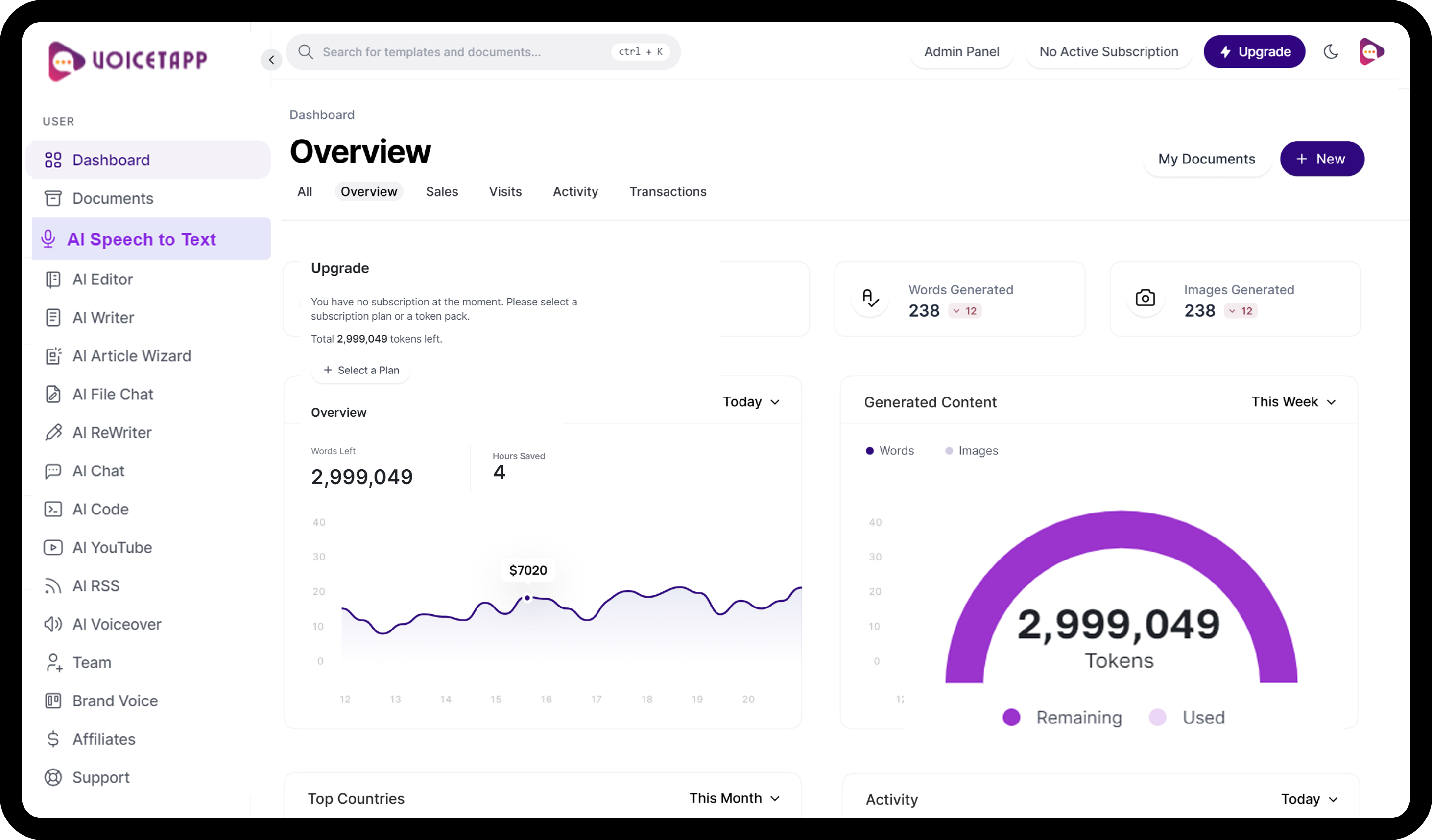The image size is (1432, 840).
Task: Open the Today dropdown in Activity panel
Action: point(1309,800)
